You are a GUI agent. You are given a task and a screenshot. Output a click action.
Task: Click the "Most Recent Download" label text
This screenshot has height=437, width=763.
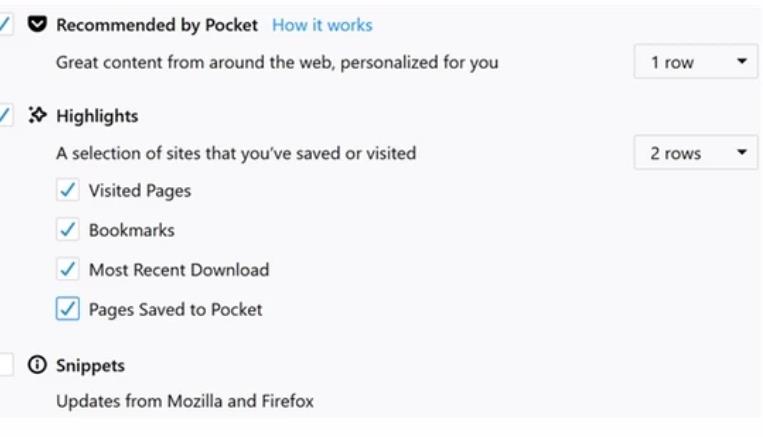[x=179, y=270]
